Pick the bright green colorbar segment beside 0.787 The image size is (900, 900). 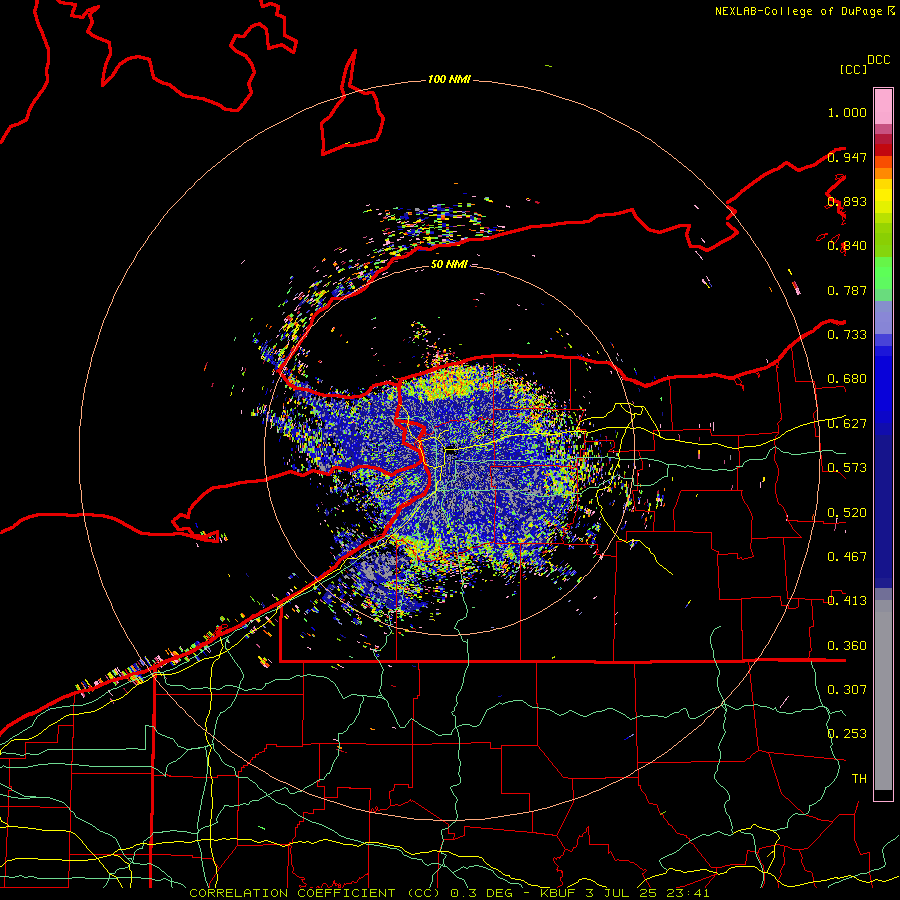pos(883,274)
